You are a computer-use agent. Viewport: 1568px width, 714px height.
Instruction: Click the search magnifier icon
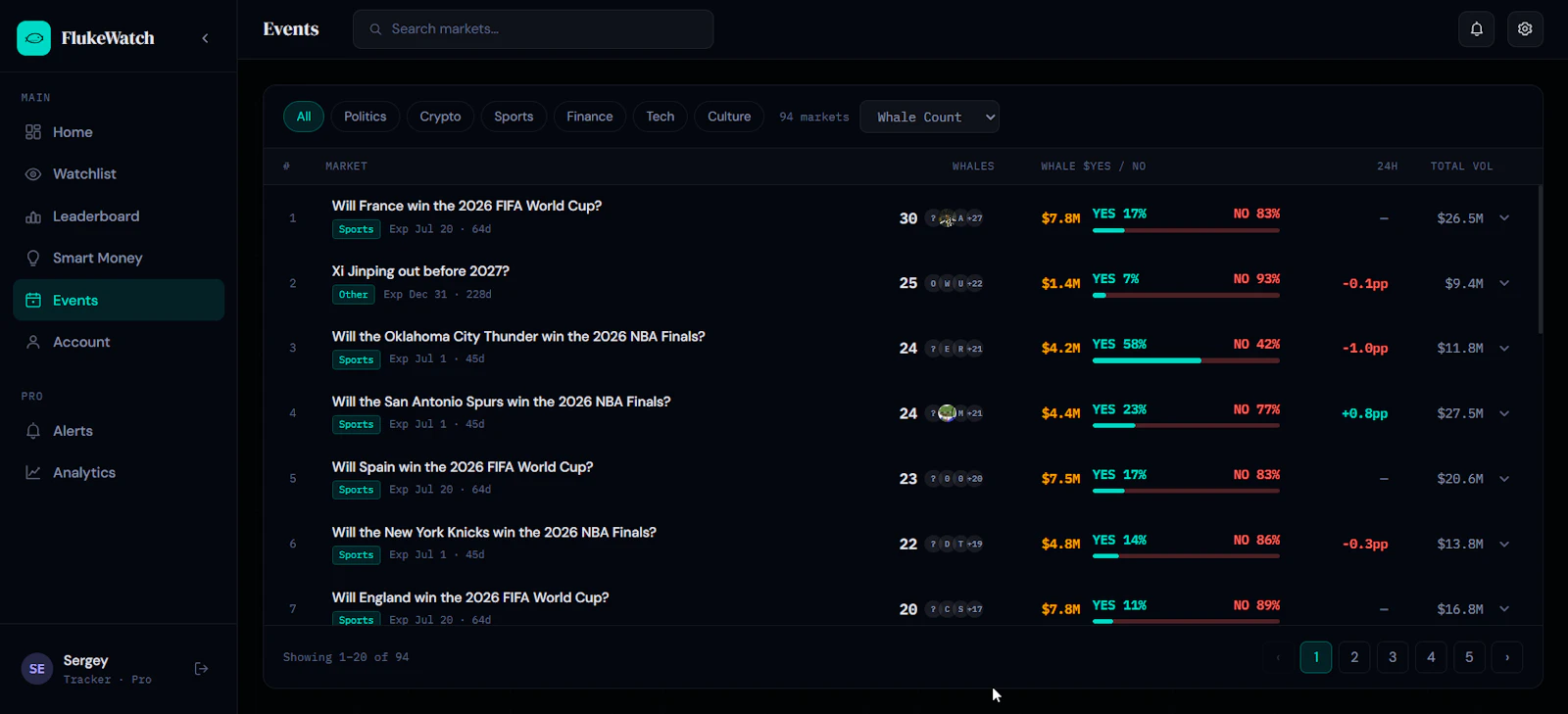point(375,29)
